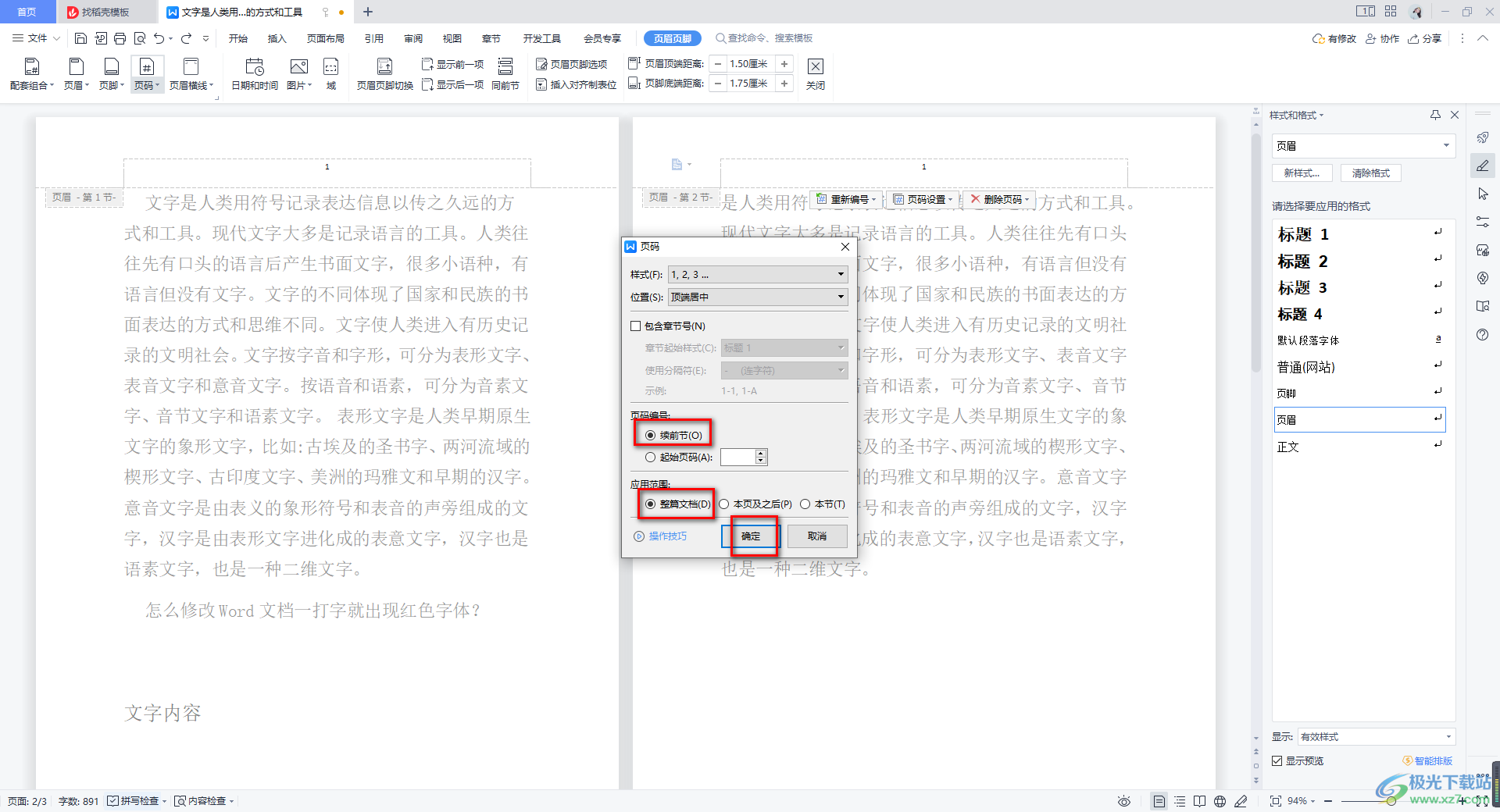Click the 关闭 close header-footer icon

816,74
